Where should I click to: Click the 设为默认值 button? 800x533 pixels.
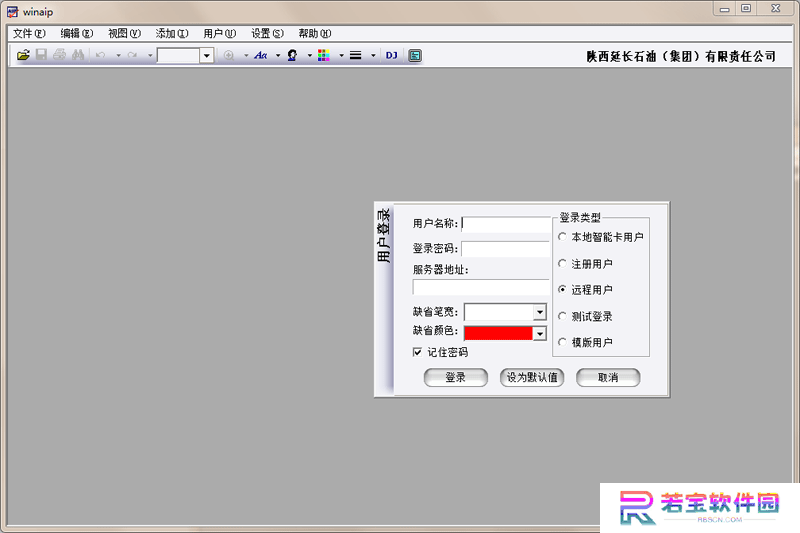click(532, 377)
